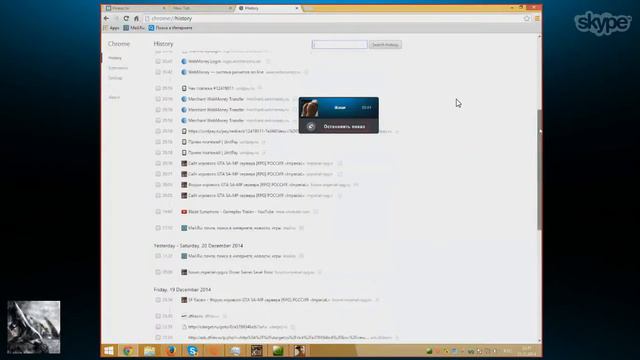Screen dimensions: 640x360
Task: Click into the history search field
Action: [x=339, y=44]
